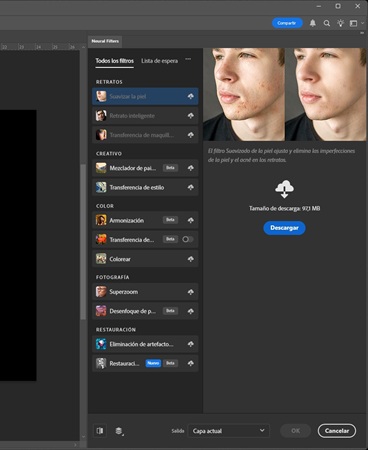Click the Compartir button
Screen dimensions: 368x450
click(x=287, y=23)
